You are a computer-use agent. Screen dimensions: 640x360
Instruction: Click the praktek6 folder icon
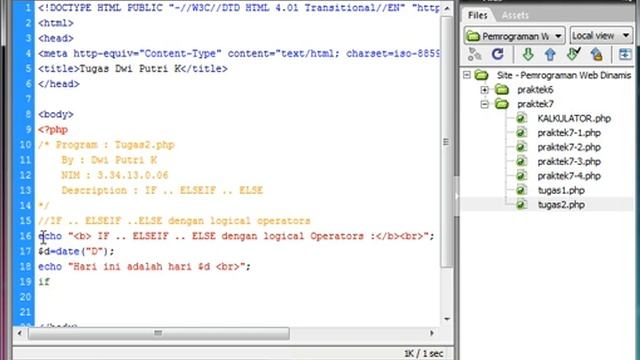[502, 89]
